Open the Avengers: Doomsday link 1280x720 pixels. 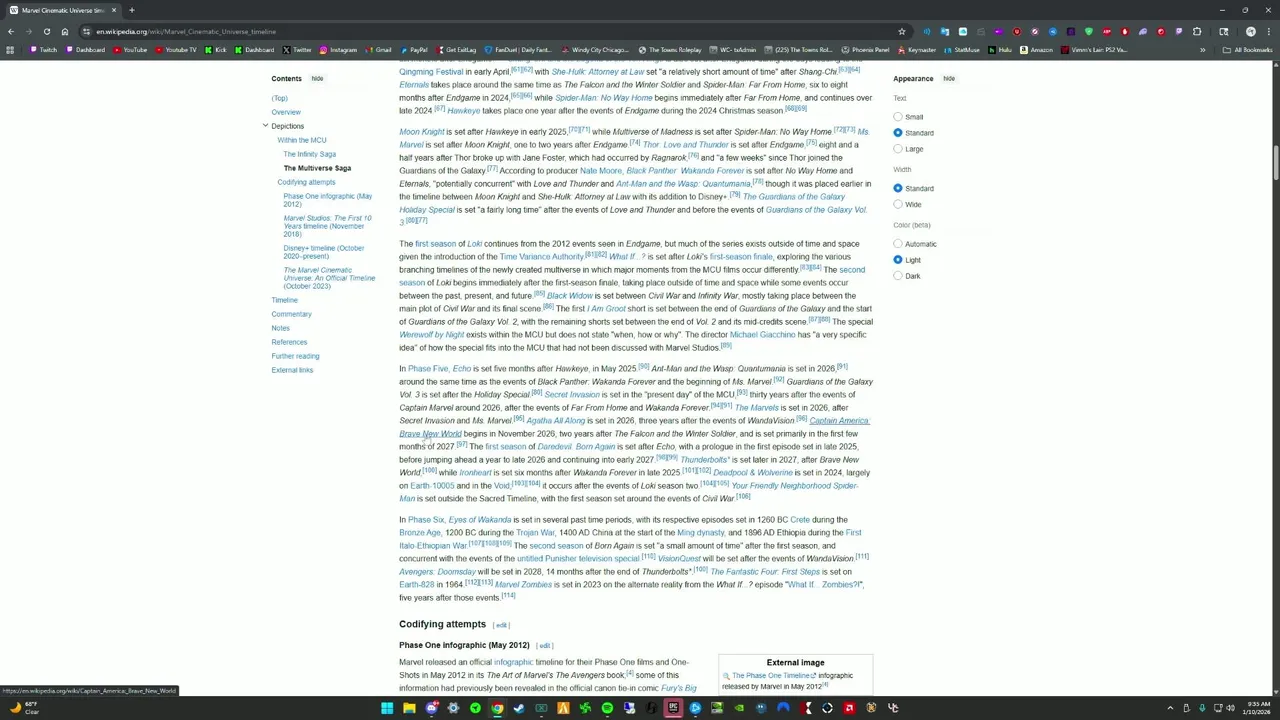coord(438,572)
